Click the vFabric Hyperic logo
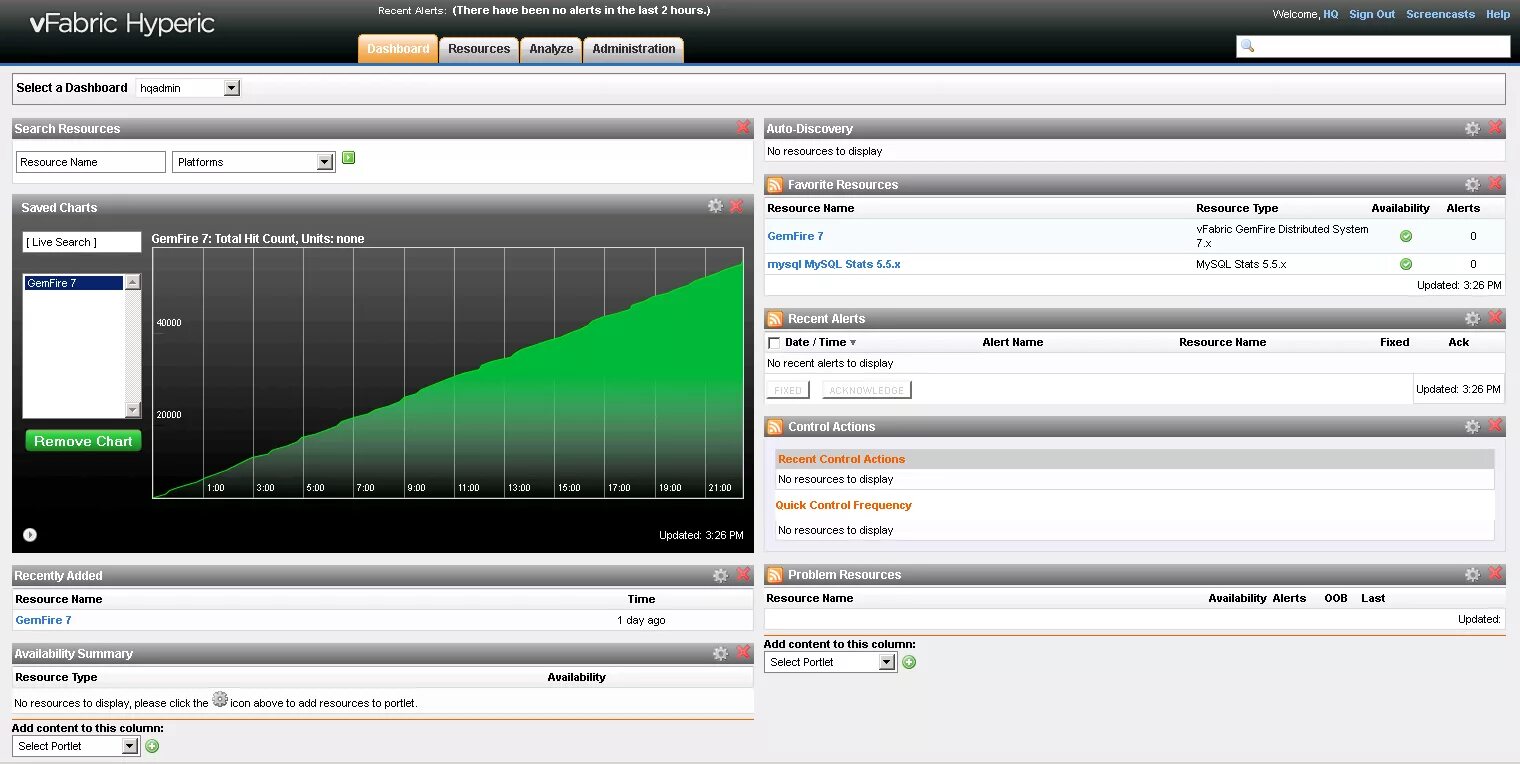This screenshot has width=1520, height=764. (122, 24)
